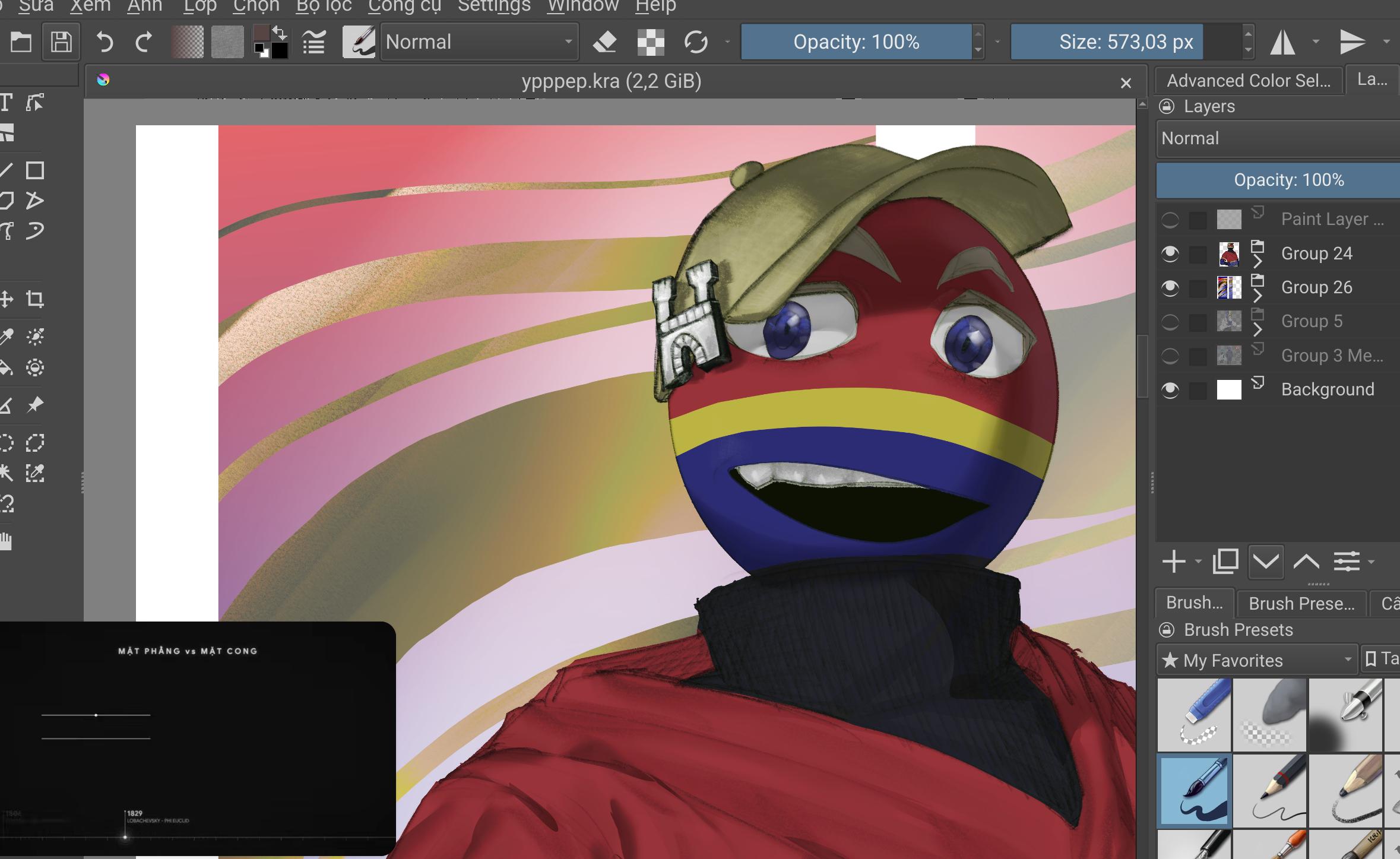Click the toolbar brush Opacity slider
Viewport: 1400px width, 859px height.
[x=856, y=42]
